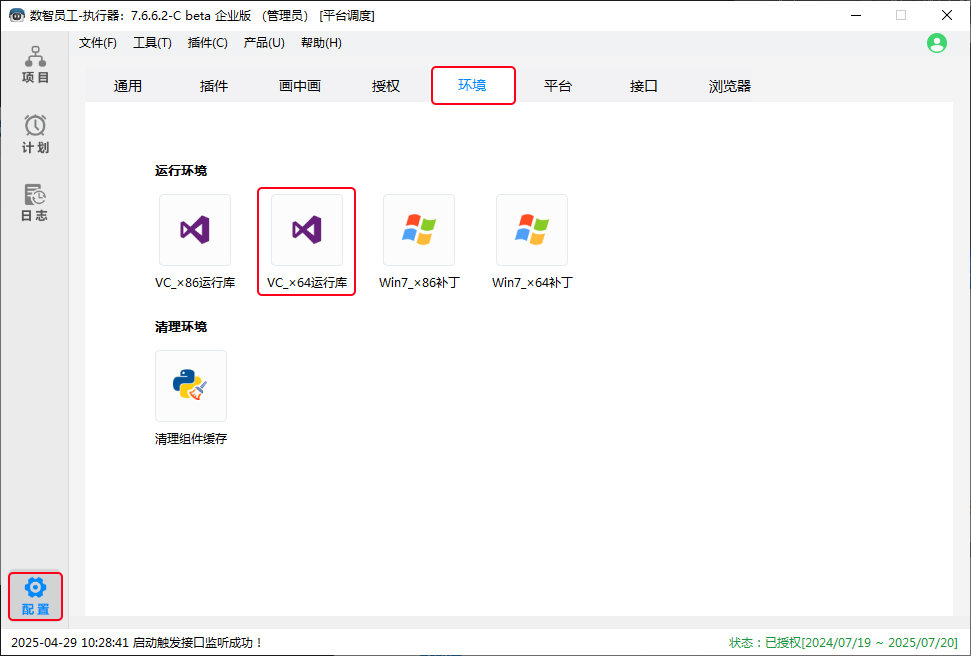
Task: Click the VC_×86运行库 Visual Studio icon
Action: point(195,231)
